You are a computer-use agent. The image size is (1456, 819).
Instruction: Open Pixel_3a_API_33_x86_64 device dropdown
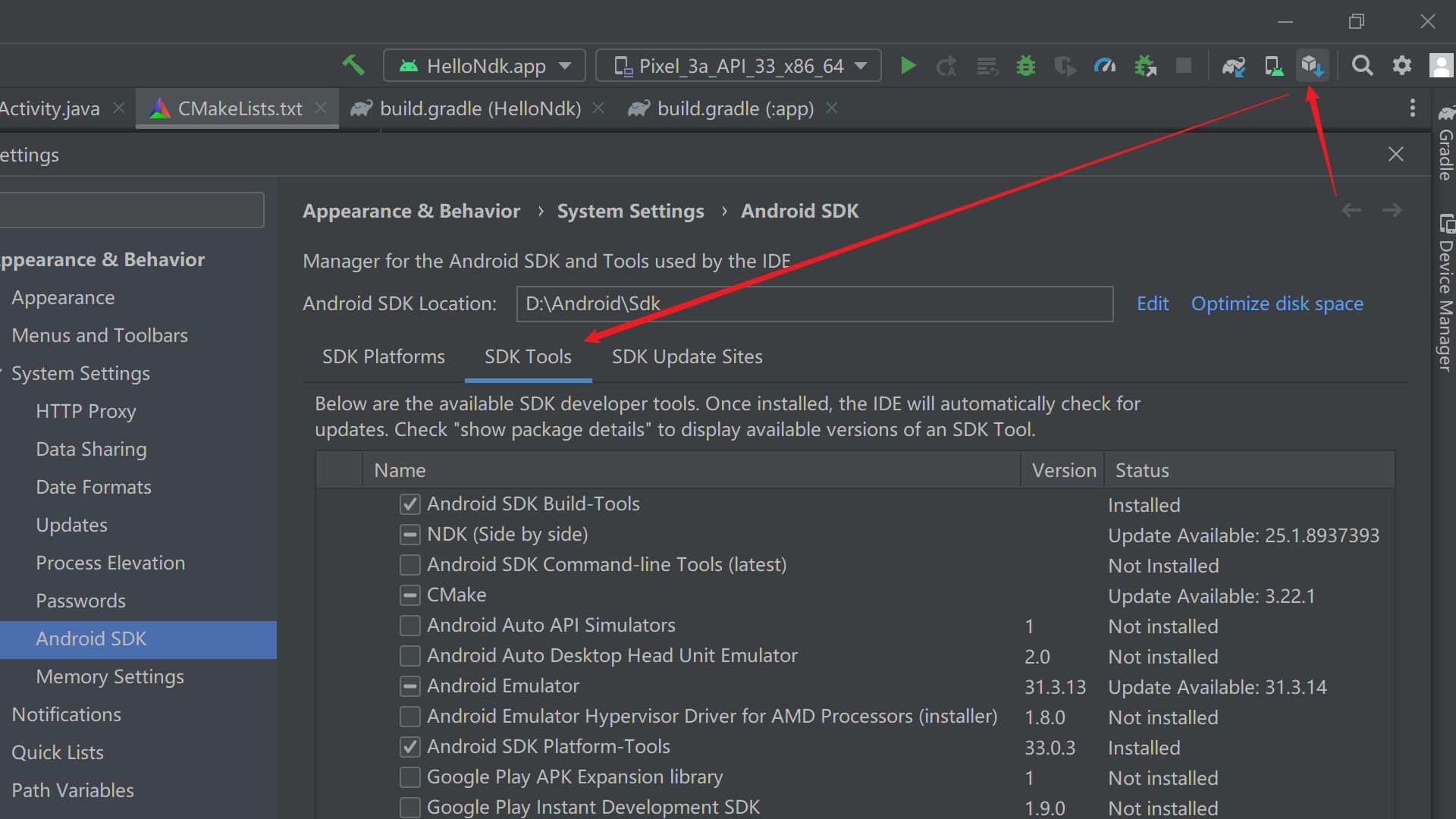click(x=739, y=66)
